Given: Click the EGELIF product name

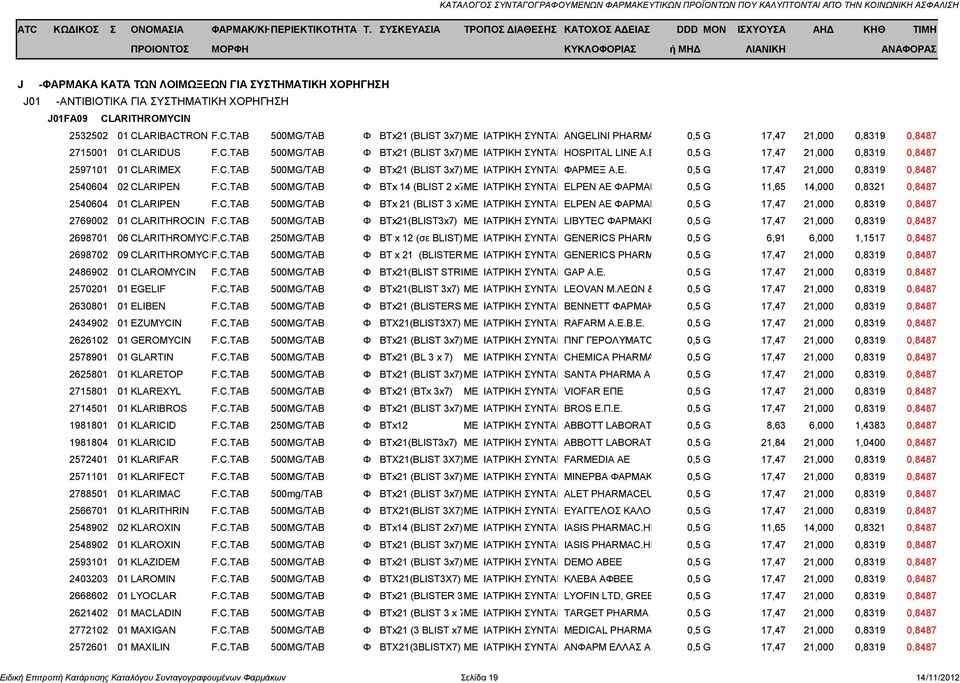Looking at the screenshot, I should [x=148, y=289].
